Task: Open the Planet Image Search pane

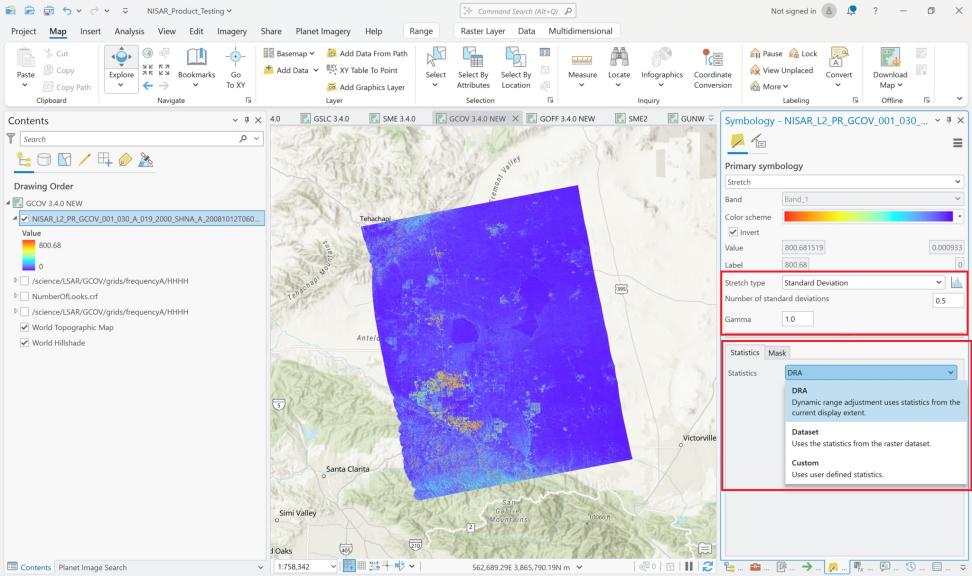Action: click(x=92, y=567)
